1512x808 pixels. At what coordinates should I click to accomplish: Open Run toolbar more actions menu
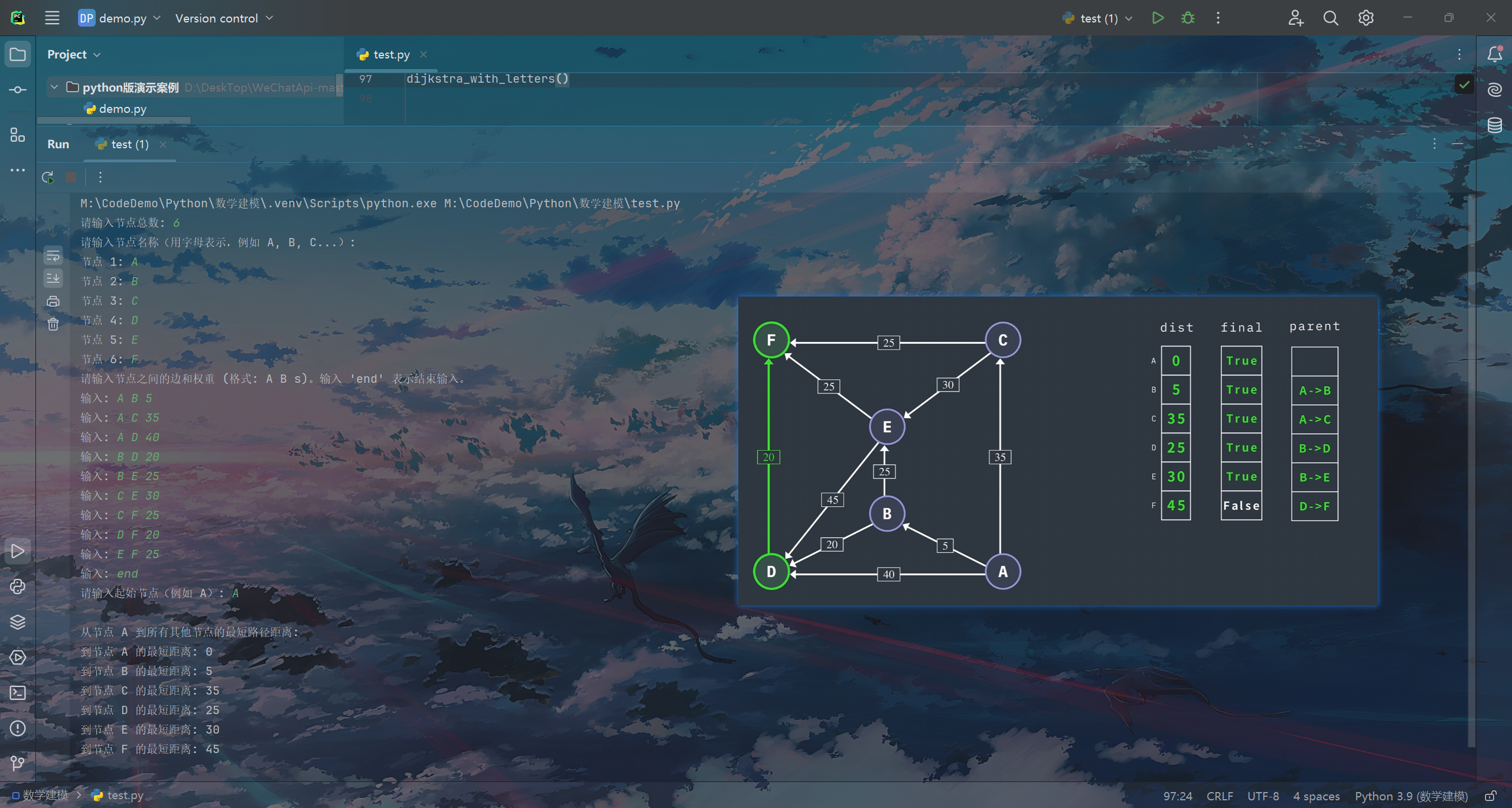(100, 177)
